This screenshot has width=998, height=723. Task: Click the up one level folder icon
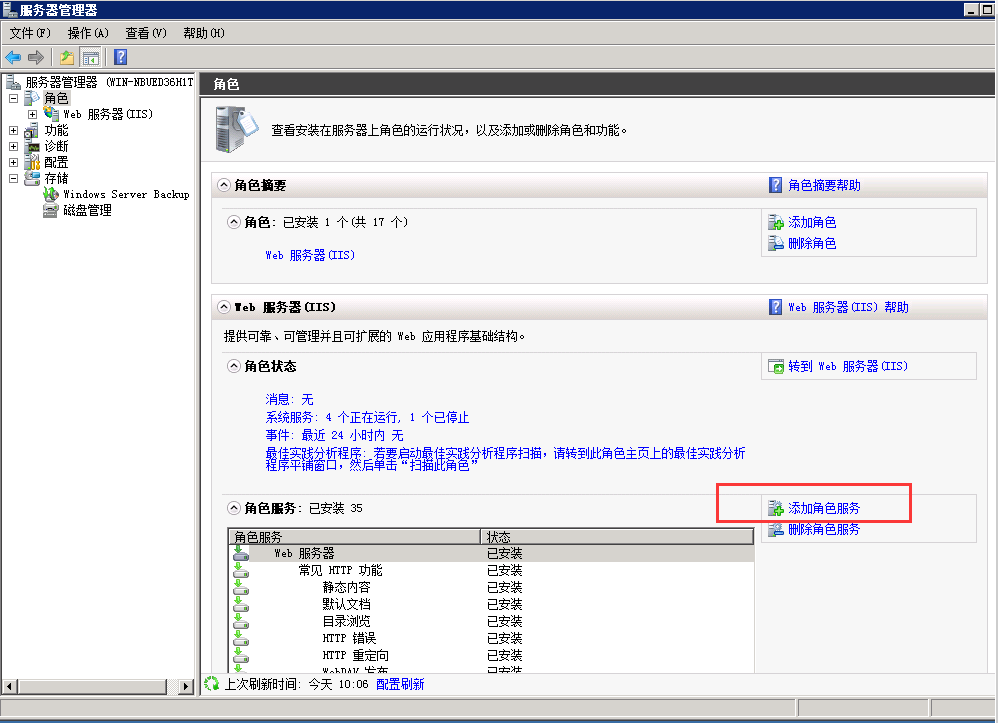(x=67, y=57)
